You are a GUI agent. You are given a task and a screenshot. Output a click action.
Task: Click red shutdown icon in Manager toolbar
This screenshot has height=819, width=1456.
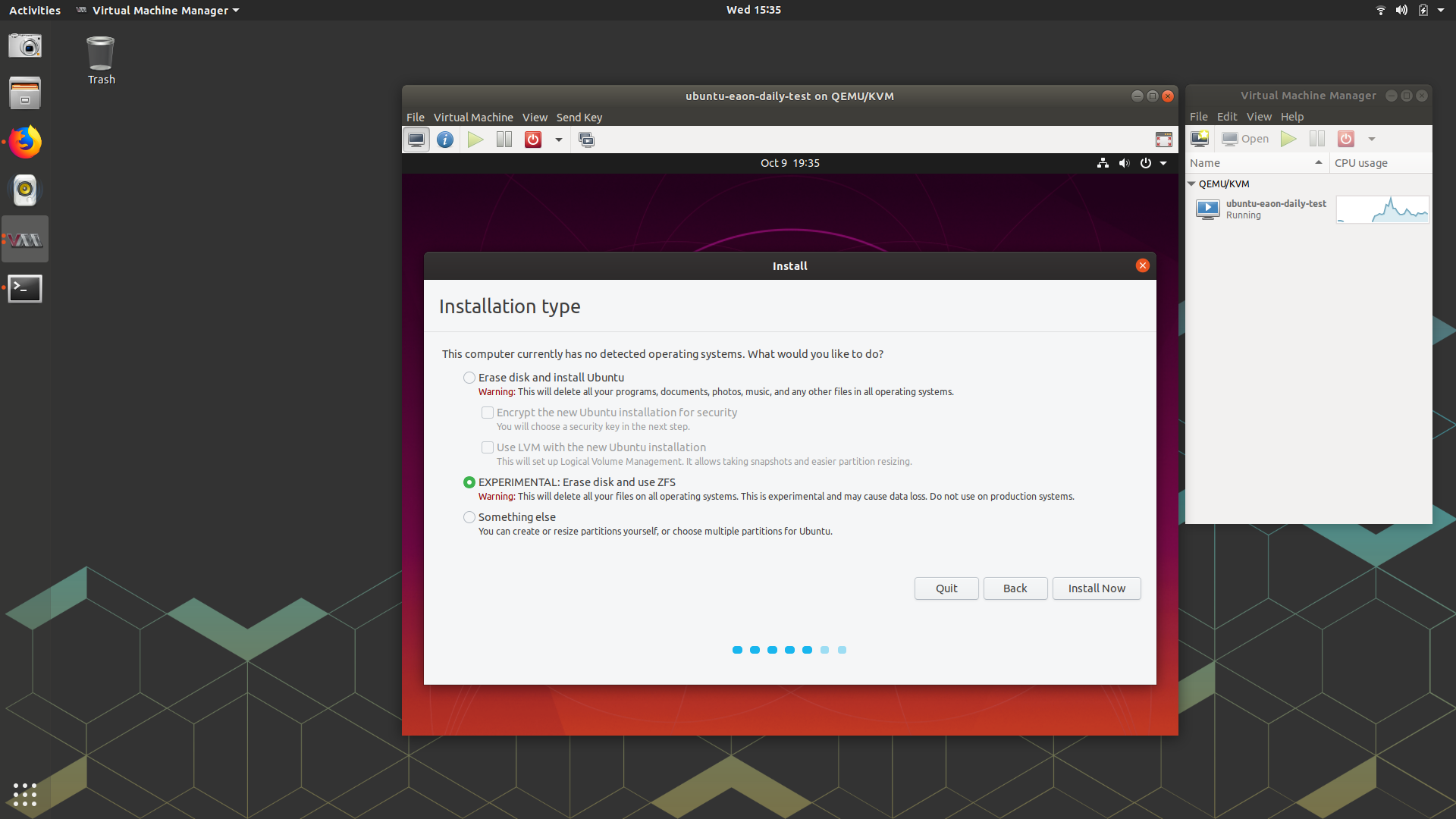coord(1346,139)
